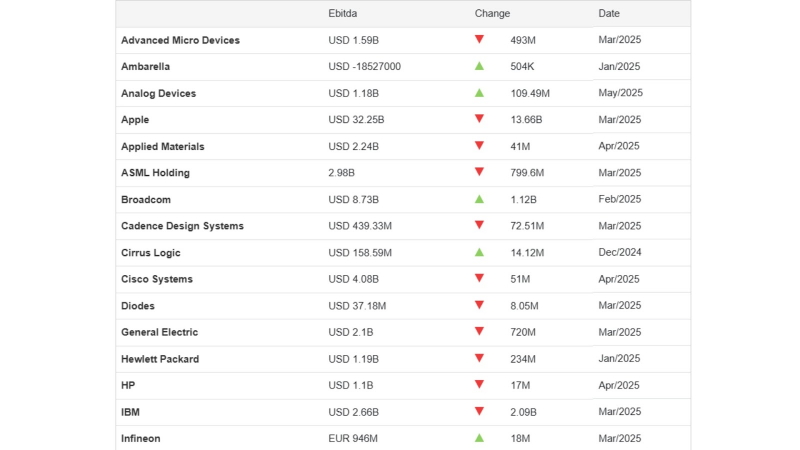The height and width of the screenshot is (450, 800).
Task: Sort table by Date column header
Action: point(609,14)
